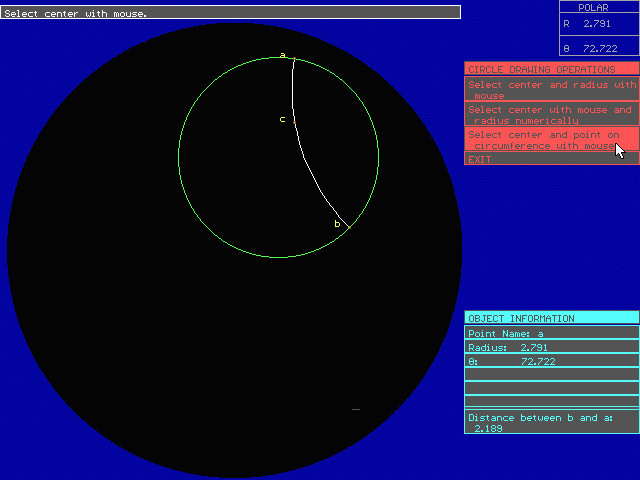Click point a on the circle
Image resolution: width=640 pixels, height=480 pixels.
coord(294,59)
